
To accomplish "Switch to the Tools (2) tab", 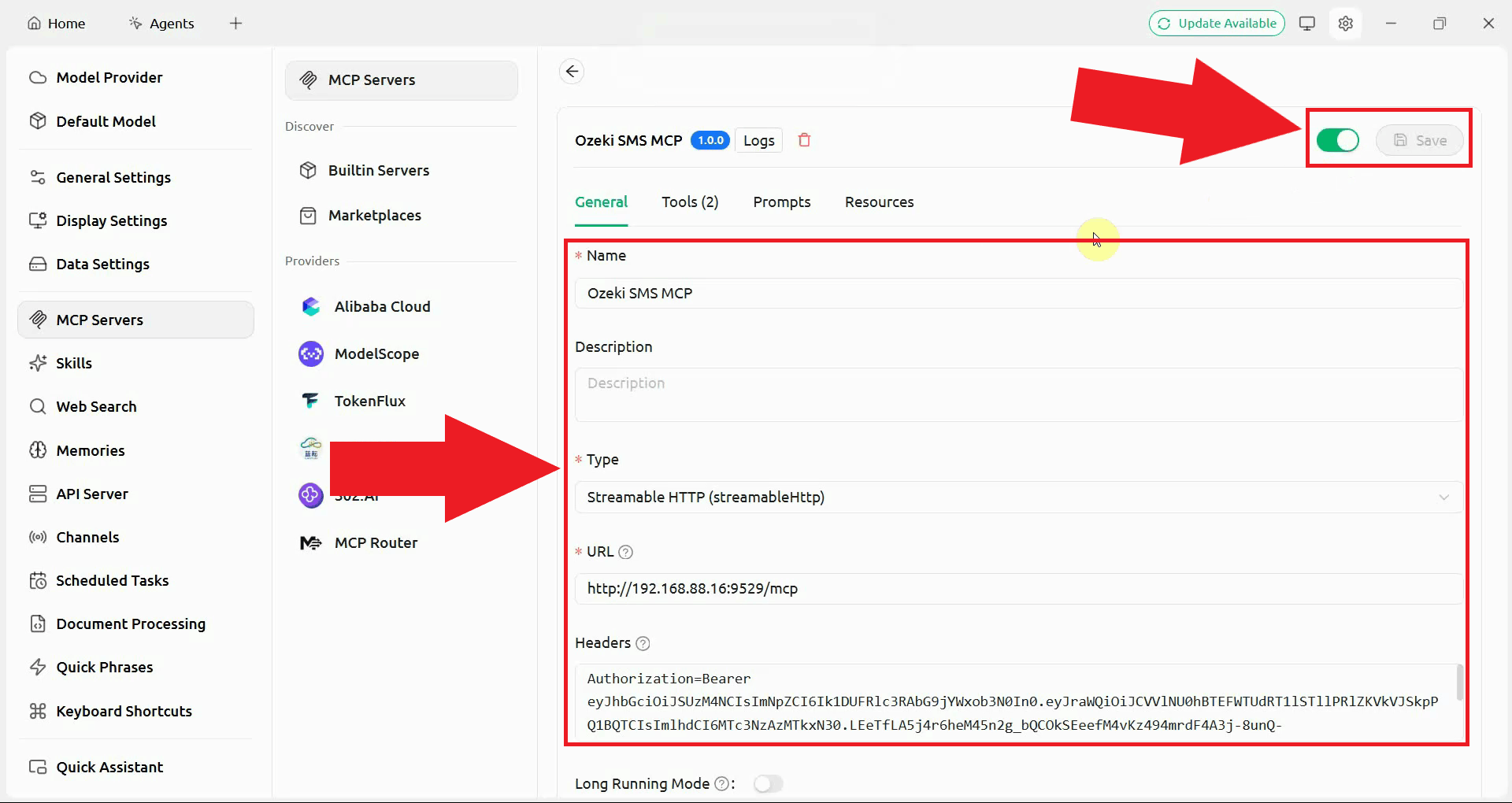I will tap(690, 202).
